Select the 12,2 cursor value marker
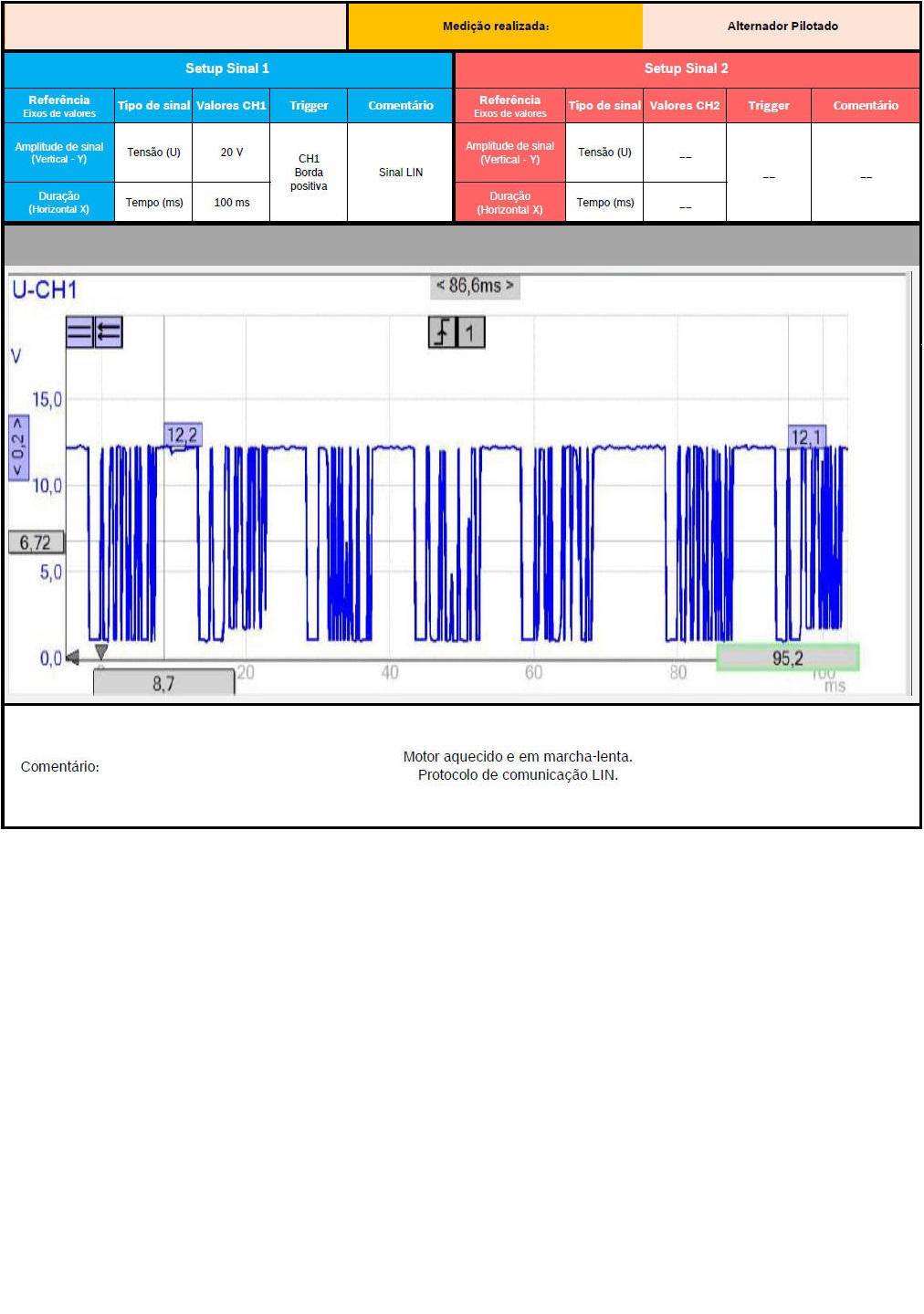 pyautogui.click(x=182, y=436)
